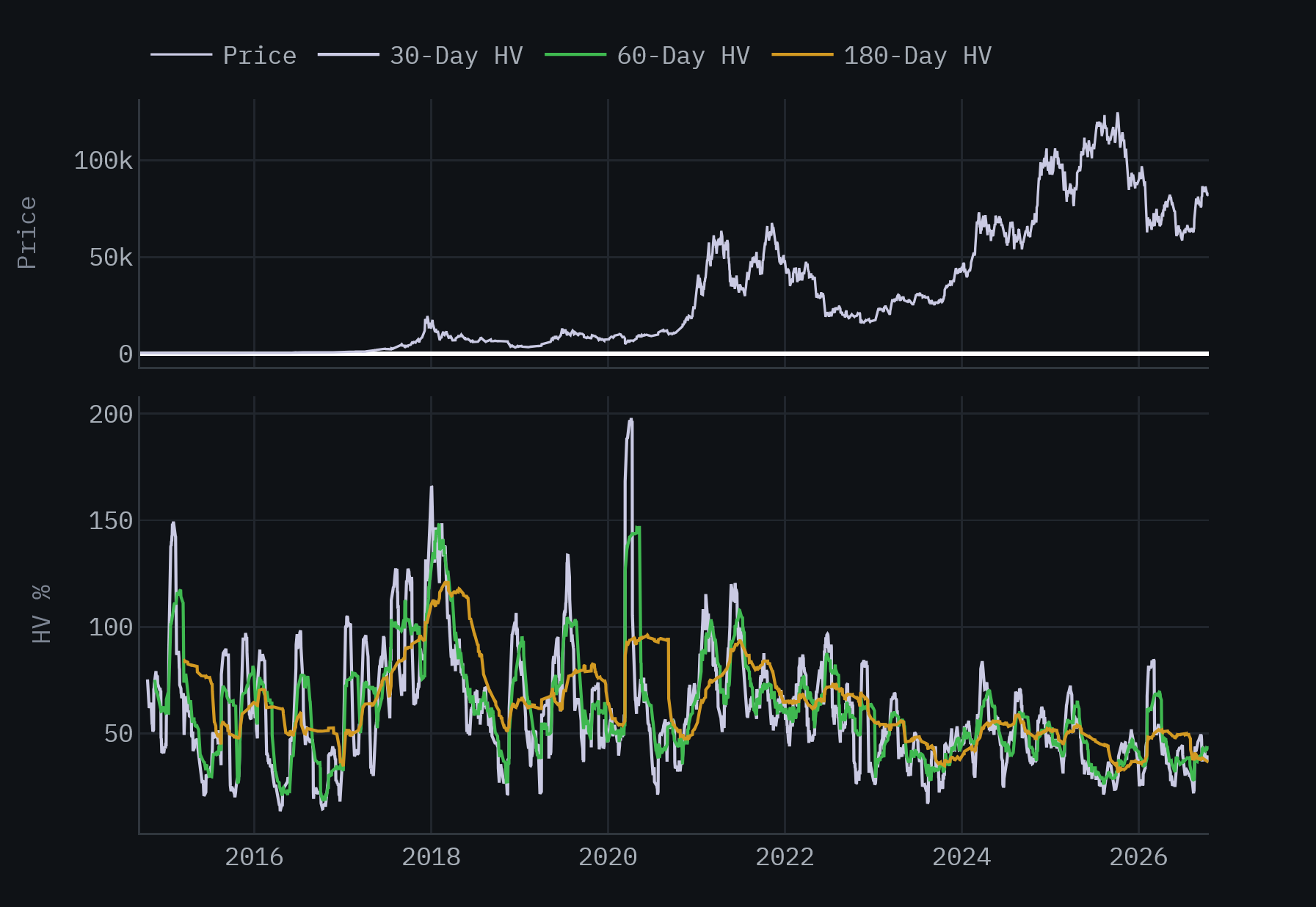This screenshot has height=907, width=1316.
Task: Click the 50 HV axis tick
Action: pos(118,734)
